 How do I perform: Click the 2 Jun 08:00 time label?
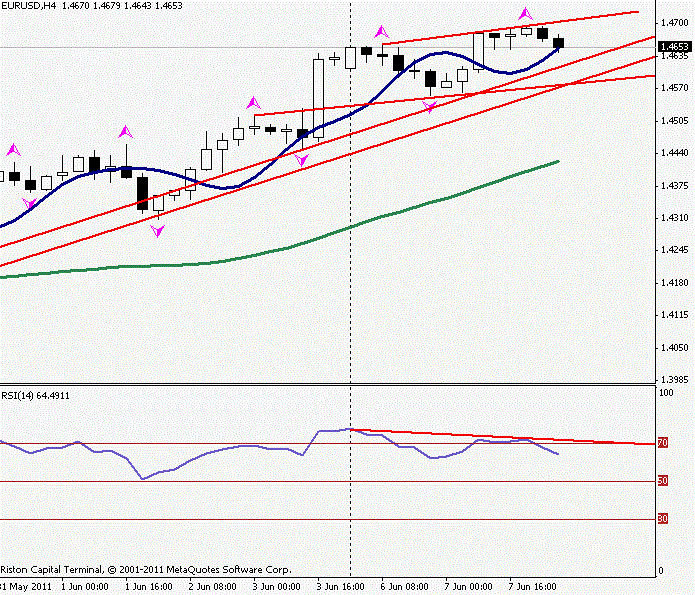[x=213, y=587]
